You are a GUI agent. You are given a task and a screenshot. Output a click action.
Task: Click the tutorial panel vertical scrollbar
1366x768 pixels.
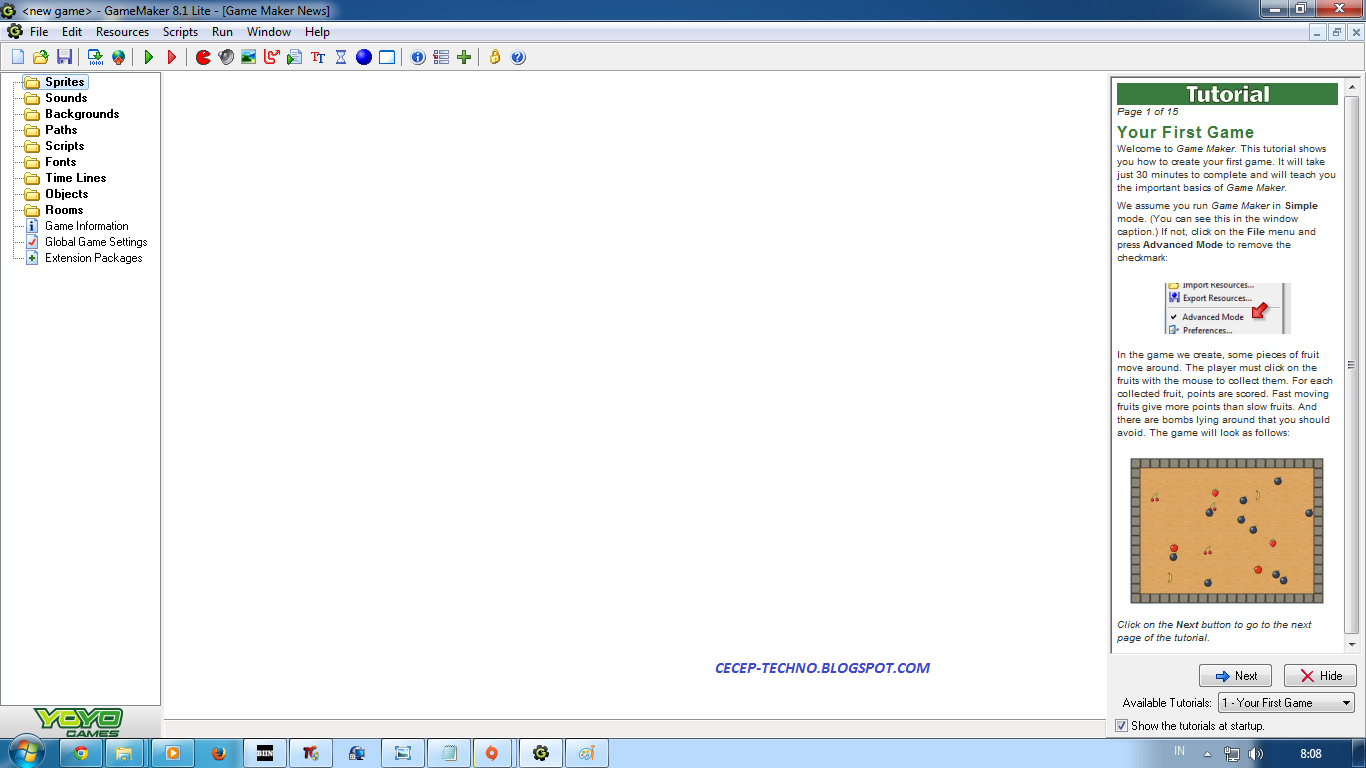[x=1352, y=365]
